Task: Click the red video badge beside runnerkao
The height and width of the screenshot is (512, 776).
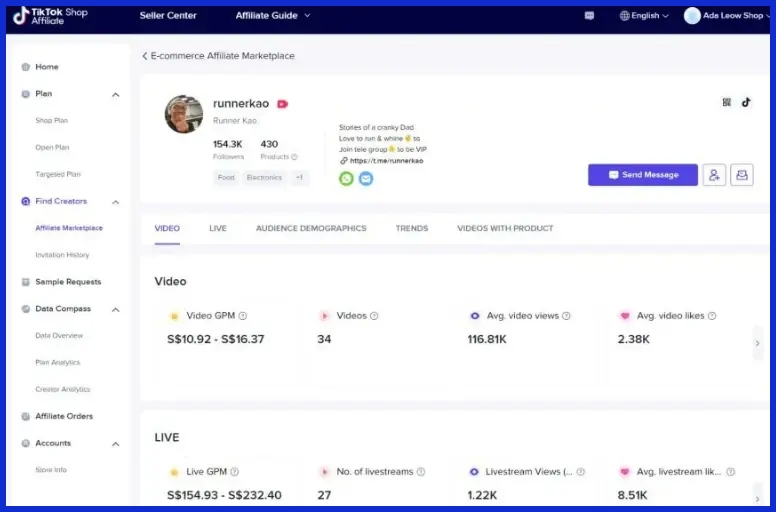Action: coord(283,104)
